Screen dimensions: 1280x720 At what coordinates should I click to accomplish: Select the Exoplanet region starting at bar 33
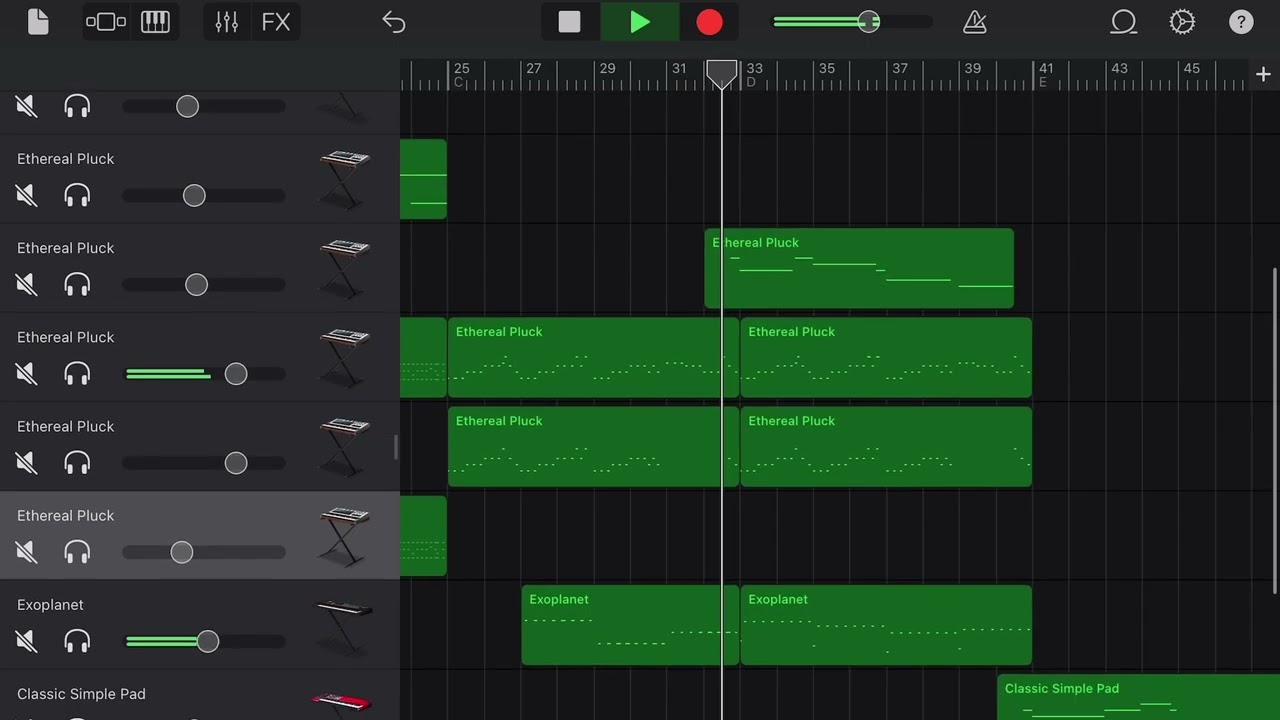(886, 625)
